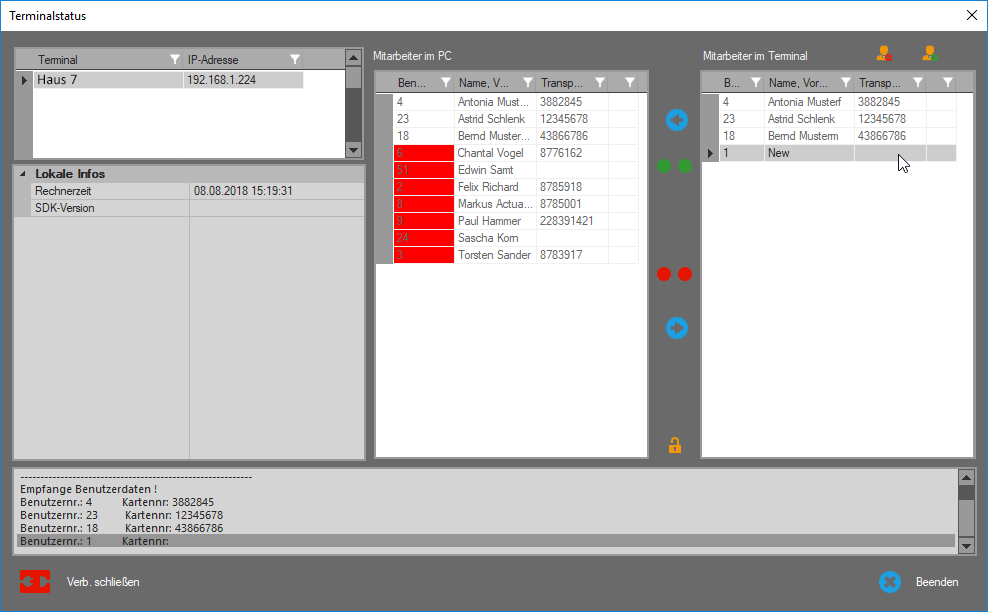Click the blue X Beenden icon
This screenshot has width=988, height=612.
pyautogui.click(x=890, y=582)
